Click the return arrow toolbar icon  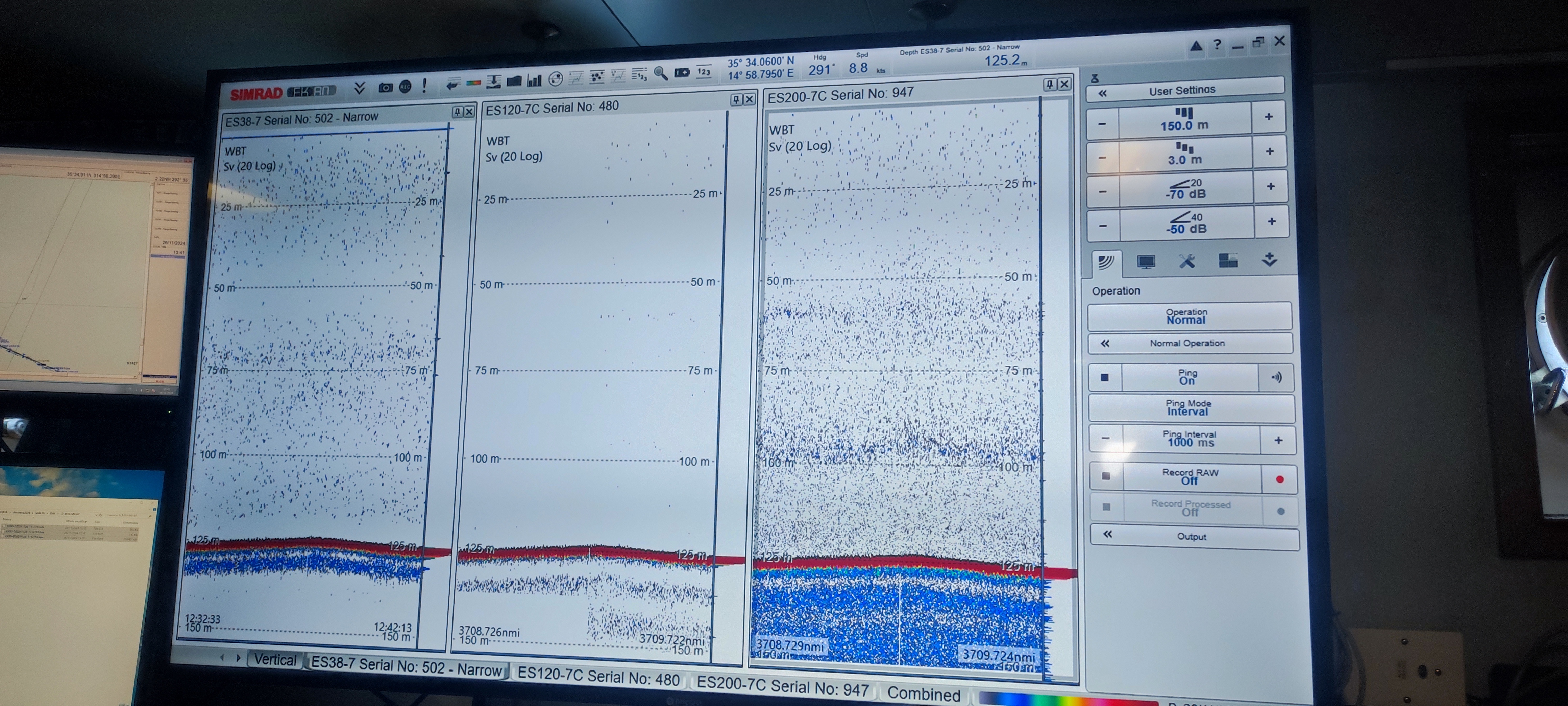click(x=452, y=84)
